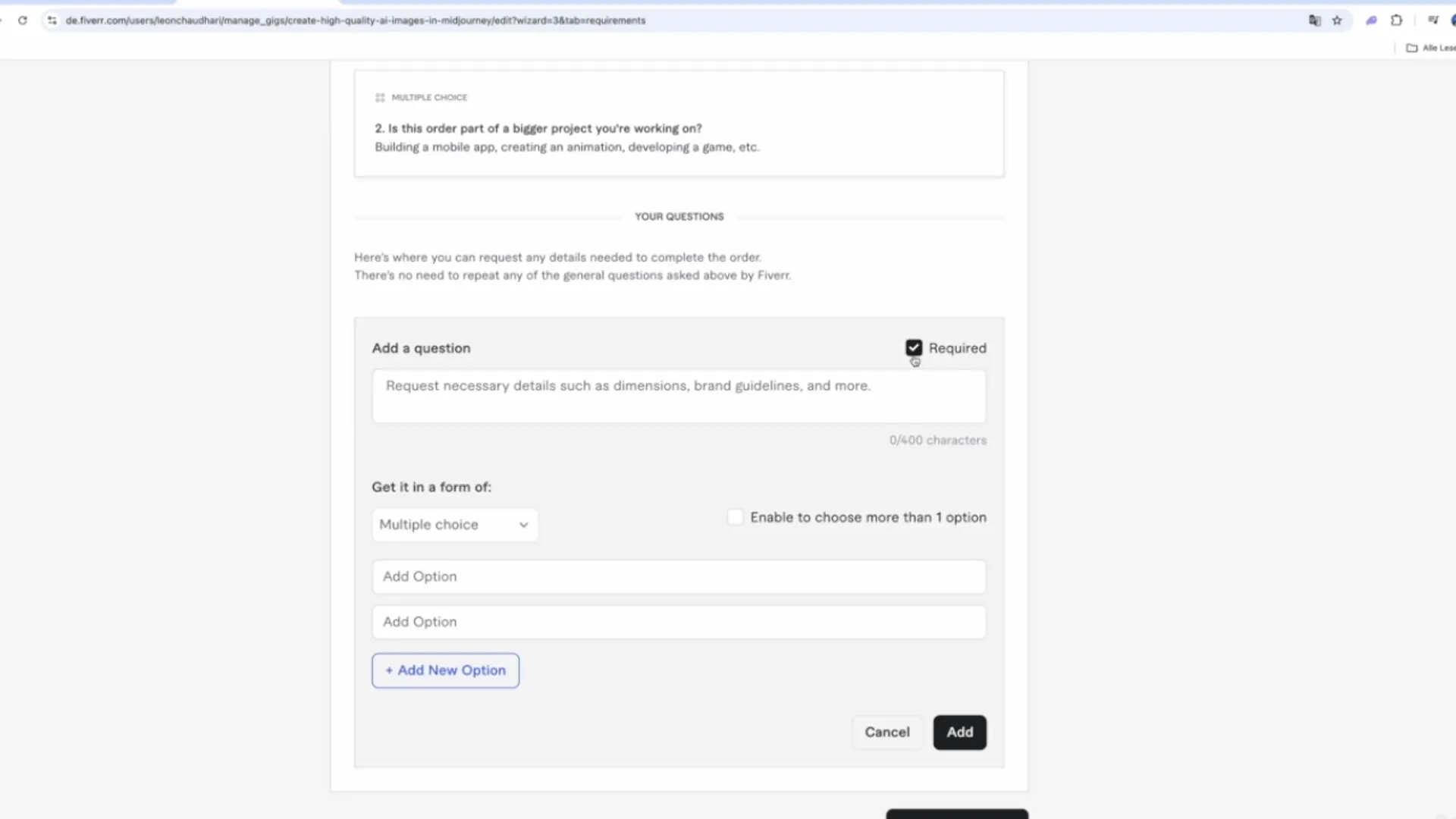Open the purple feather extension icon
Image resolution: width=1456 pixels, height=819 pixels.
(1371, 20)
